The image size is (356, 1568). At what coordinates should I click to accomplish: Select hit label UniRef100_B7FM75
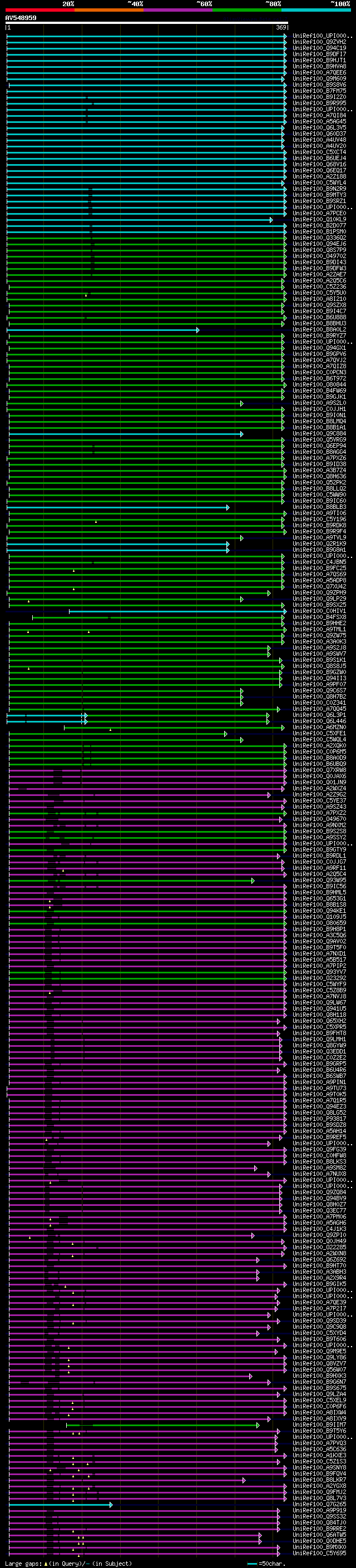tap(319, 91)
